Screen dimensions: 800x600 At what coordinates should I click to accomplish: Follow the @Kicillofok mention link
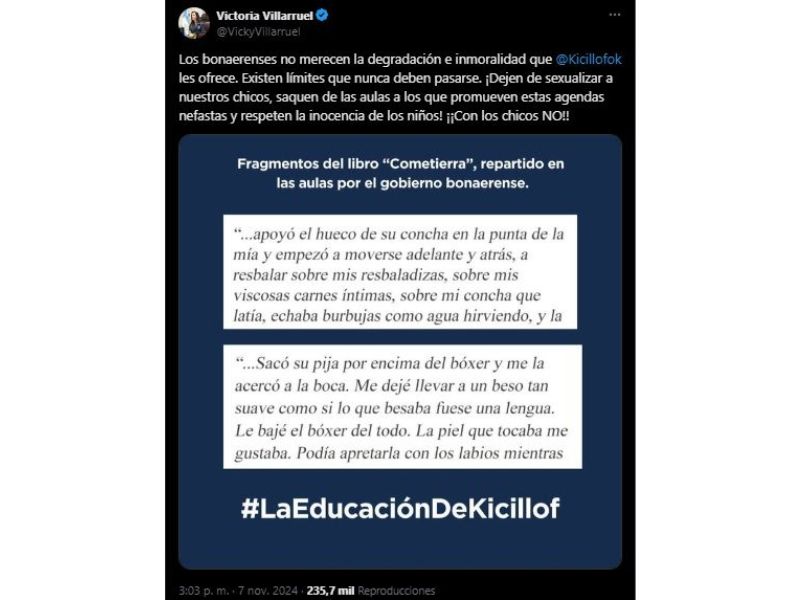588,59
